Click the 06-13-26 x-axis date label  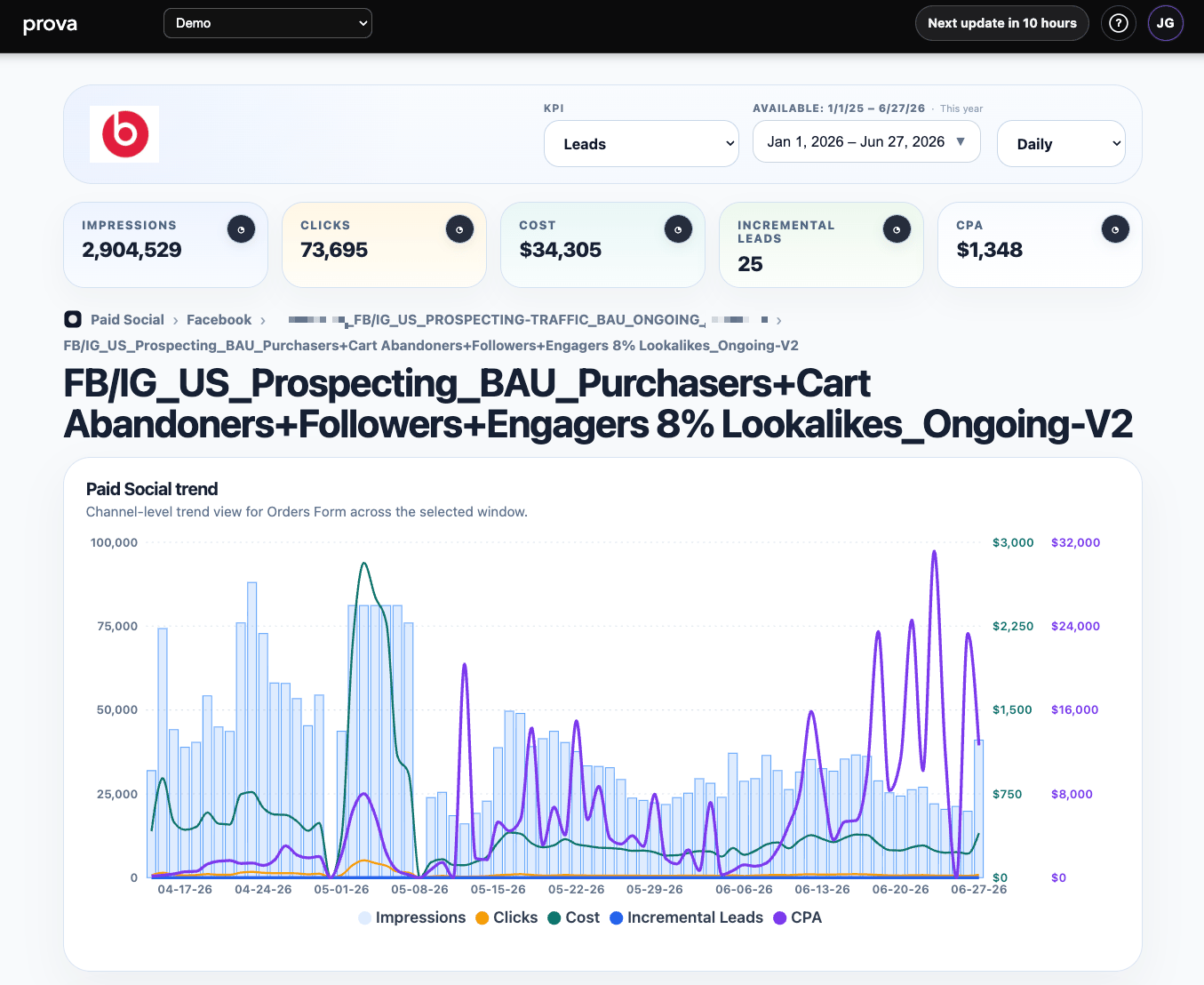click(822, 889)
